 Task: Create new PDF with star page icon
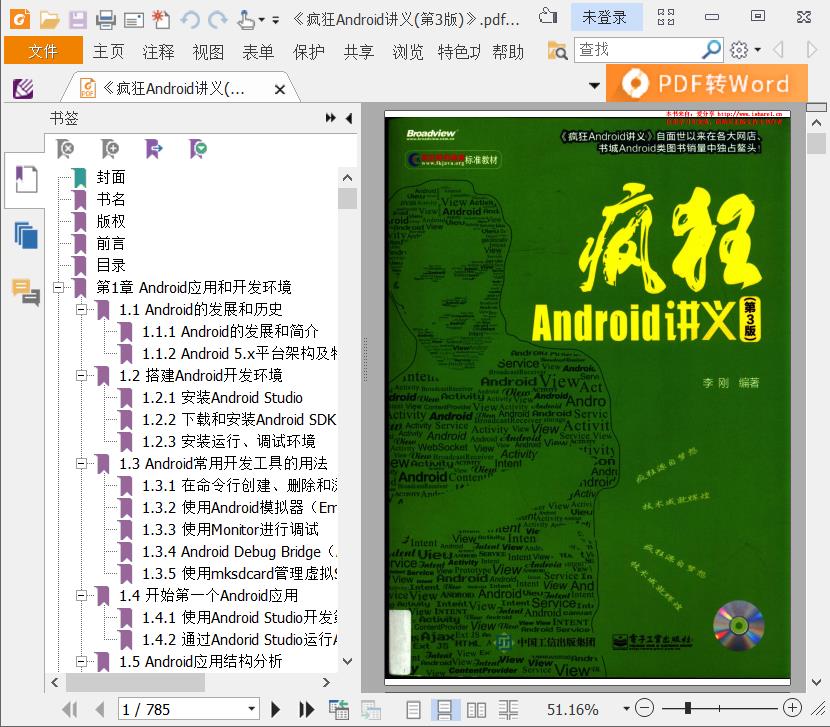click(161, 19)
